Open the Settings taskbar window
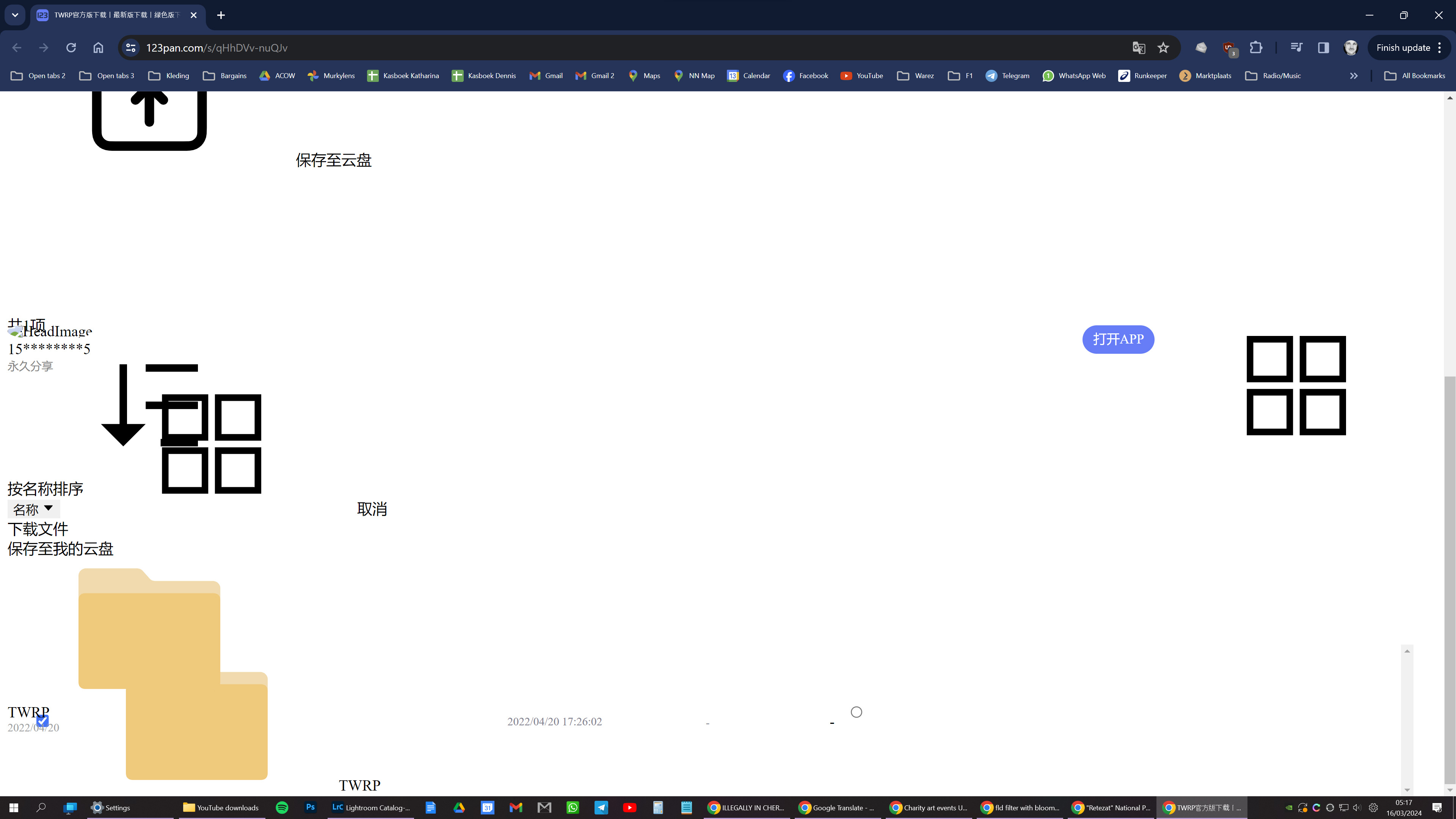1456x819 pixels. [130, 808]
